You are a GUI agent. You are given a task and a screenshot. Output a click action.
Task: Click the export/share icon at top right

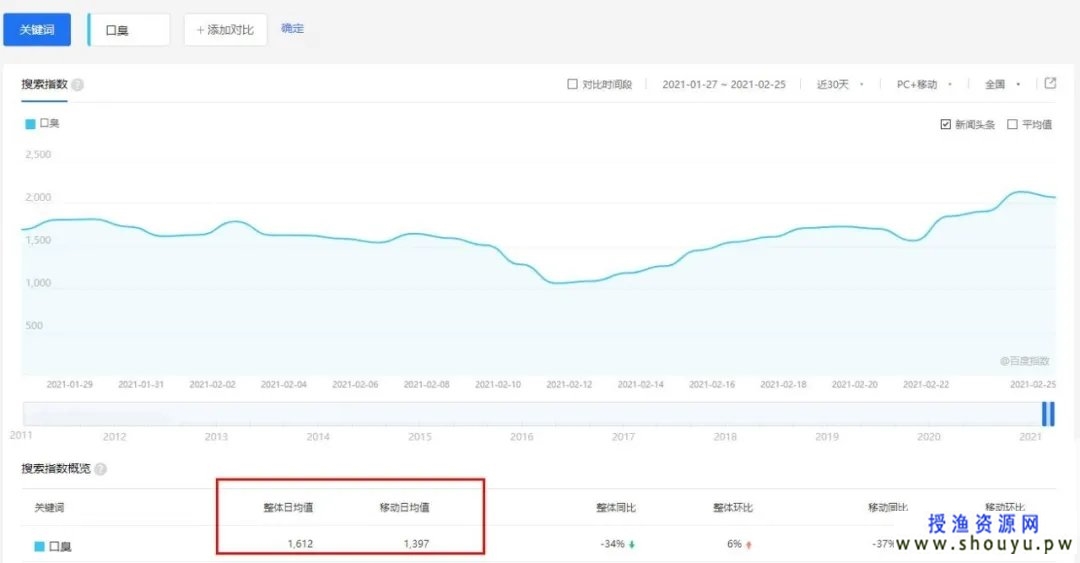[x=1050, y=84]
